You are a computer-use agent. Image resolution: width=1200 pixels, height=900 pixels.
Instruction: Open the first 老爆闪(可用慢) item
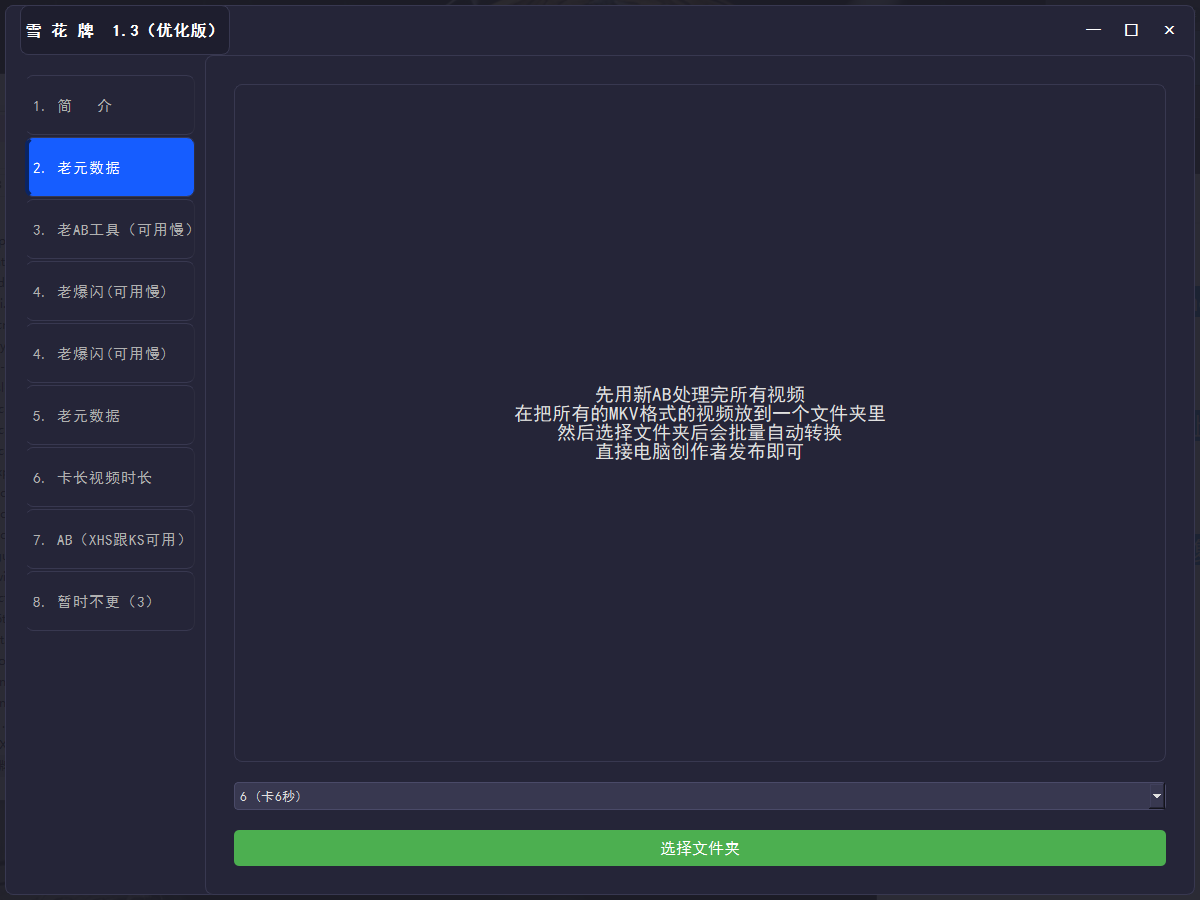(110, 291)
